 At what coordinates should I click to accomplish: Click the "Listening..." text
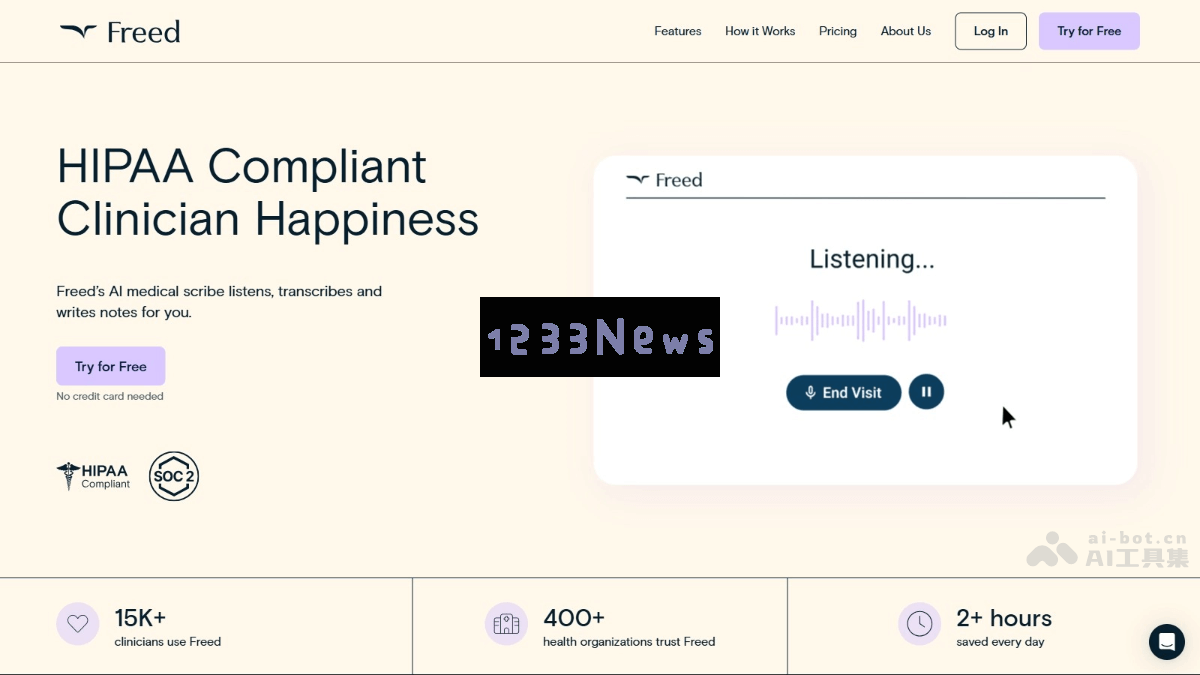coord(872,259)
